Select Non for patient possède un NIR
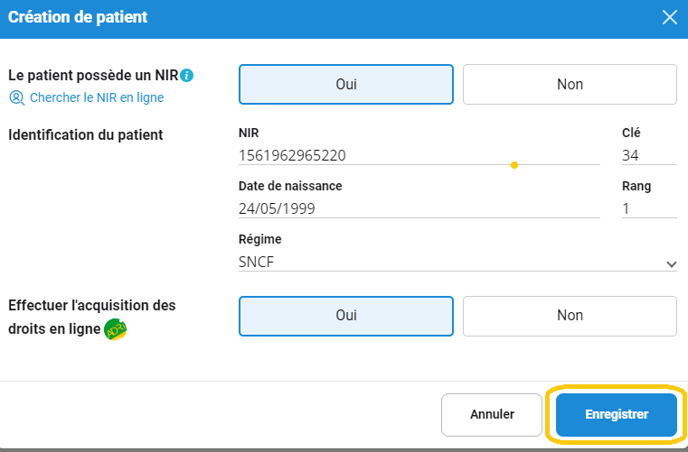Screen dimensions: 688x452 coord(569,85)
